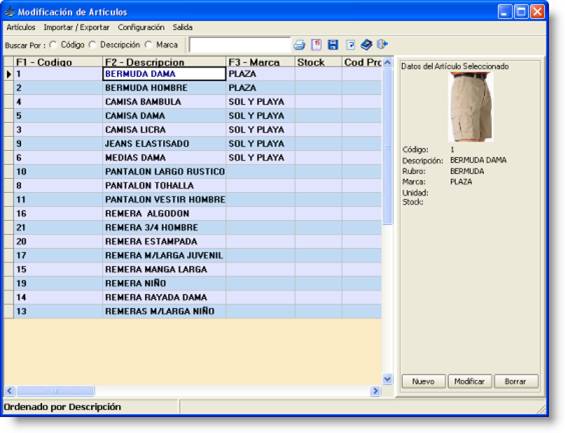Screen dimensions: 565x433
Task: Click the question mark help icon
Action: tap(350, 45)
